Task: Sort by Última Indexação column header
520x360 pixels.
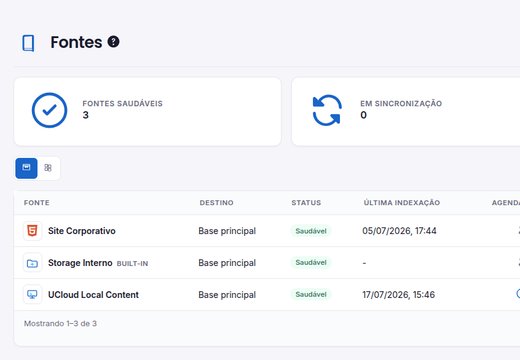Action: click(402, 203)
